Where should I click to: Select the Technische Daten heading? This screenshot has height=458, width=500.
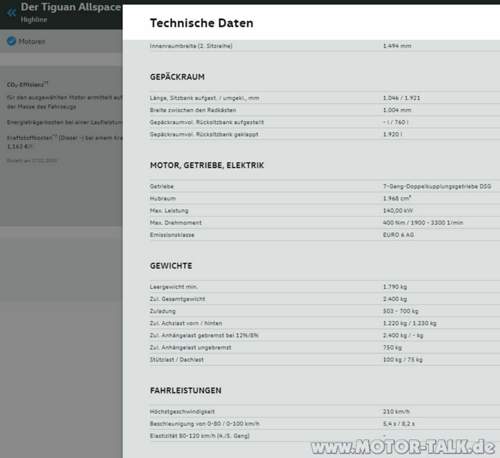coord(202,23)
